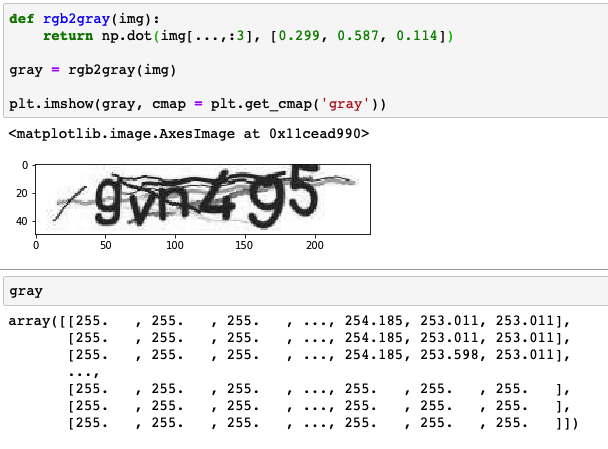Viewport: 608px width, 449px height.
Task: Click the x-axis tick label 200
Action: pyautogui.click(x=314, y=244)
